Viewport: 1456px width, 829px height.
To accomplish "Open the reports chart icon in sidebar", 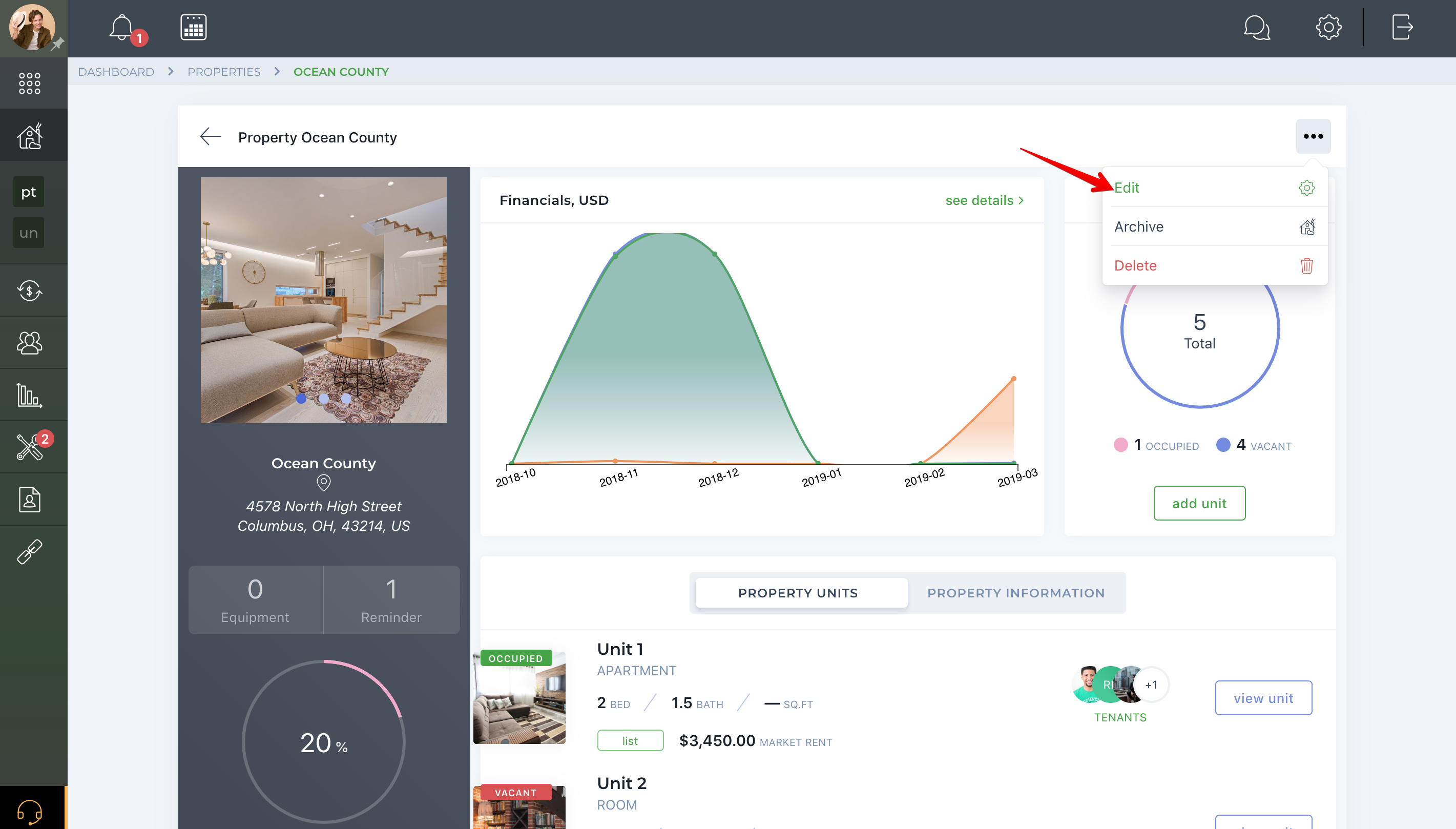I will (x=30, y=395).
